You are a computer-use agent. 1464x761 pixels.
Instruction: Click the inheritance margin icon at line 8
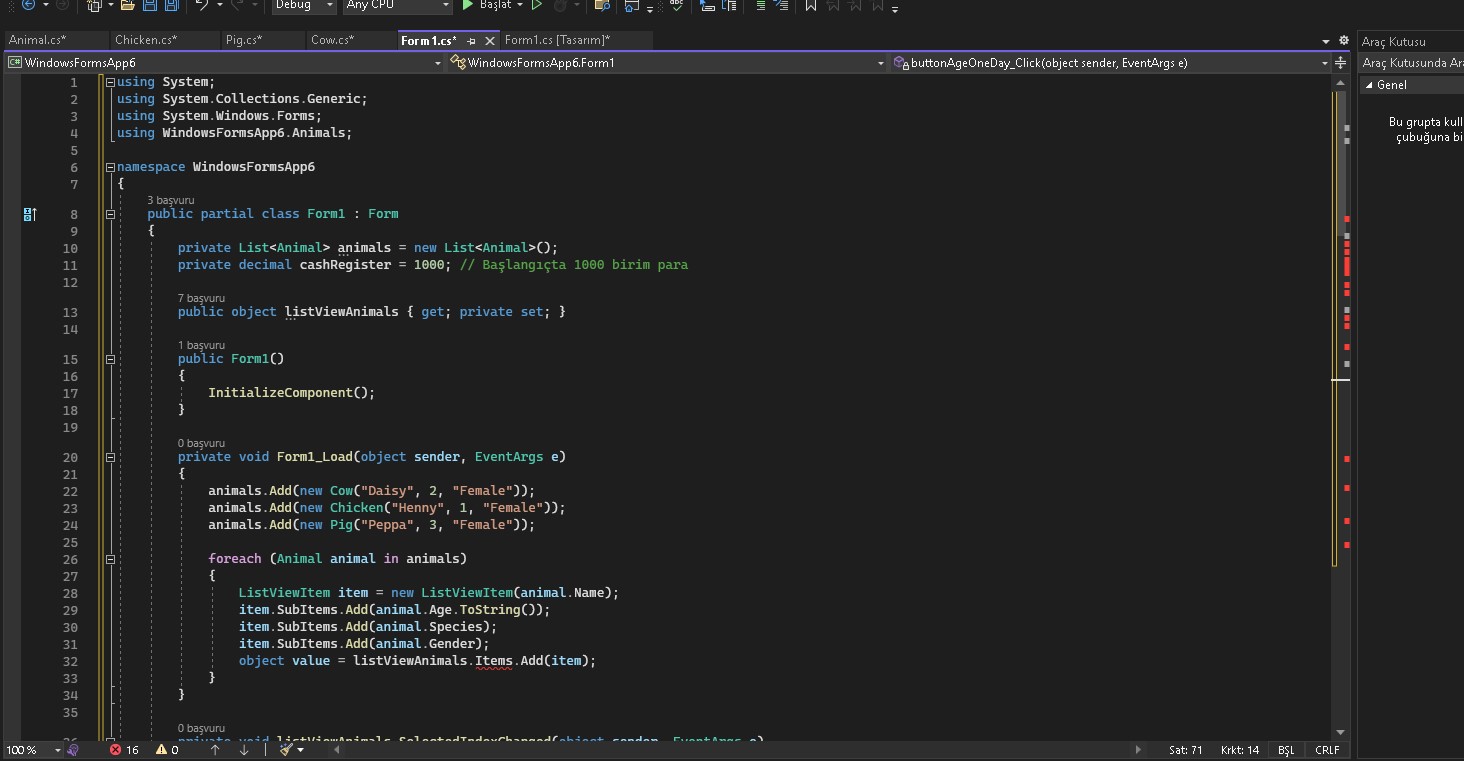click(30, 214)
